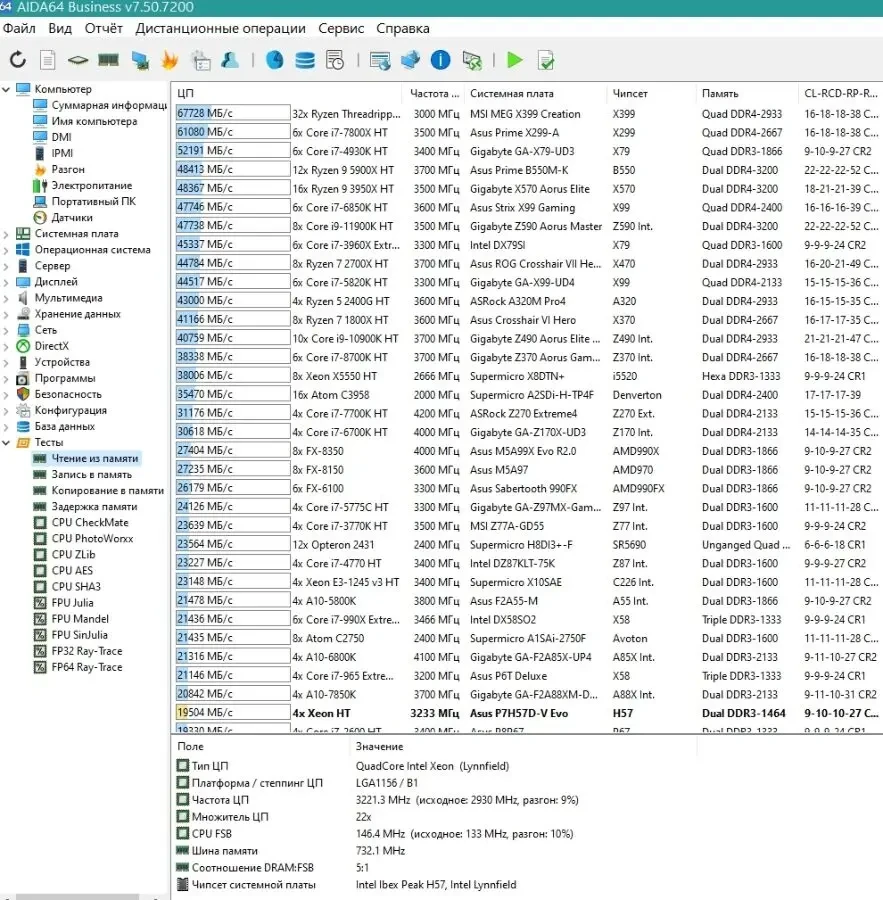The height and width of the screenshot is (900, 883).
Task: Click the Системная плата column header
Action: pos(512,93)
